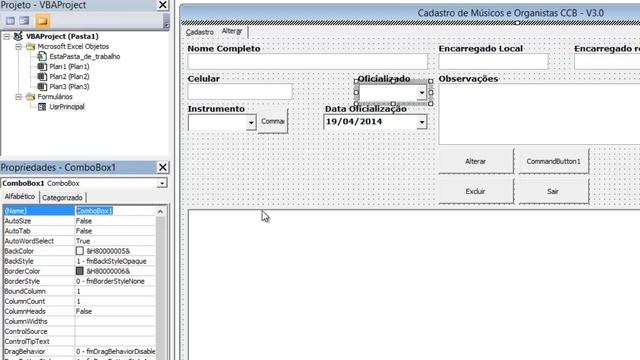Select the ColumnCount property row
640x360 pixels.
pyautogui.click(x=80, y=301)
